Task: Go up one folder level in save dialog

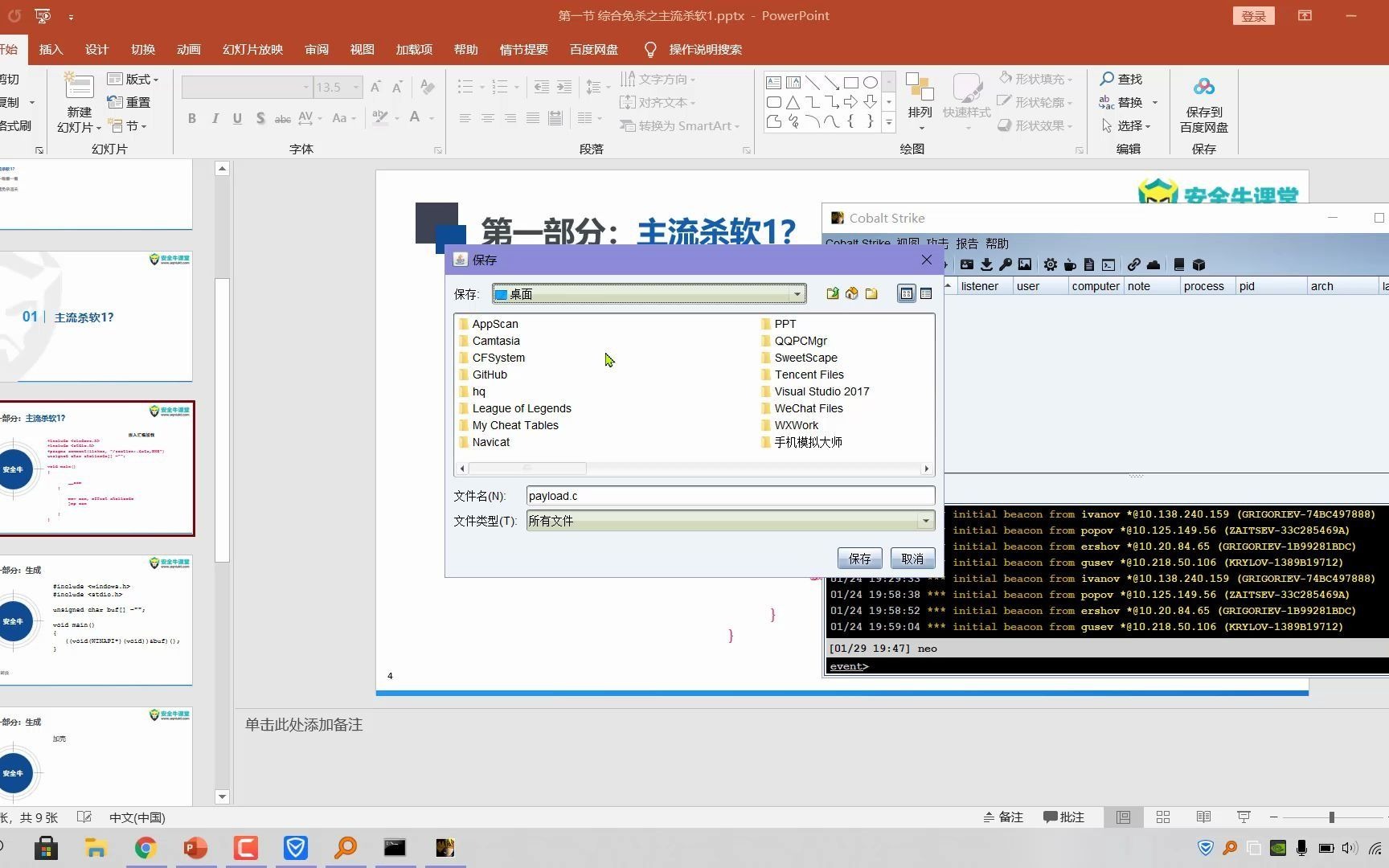Action: (x=833, y=294)
